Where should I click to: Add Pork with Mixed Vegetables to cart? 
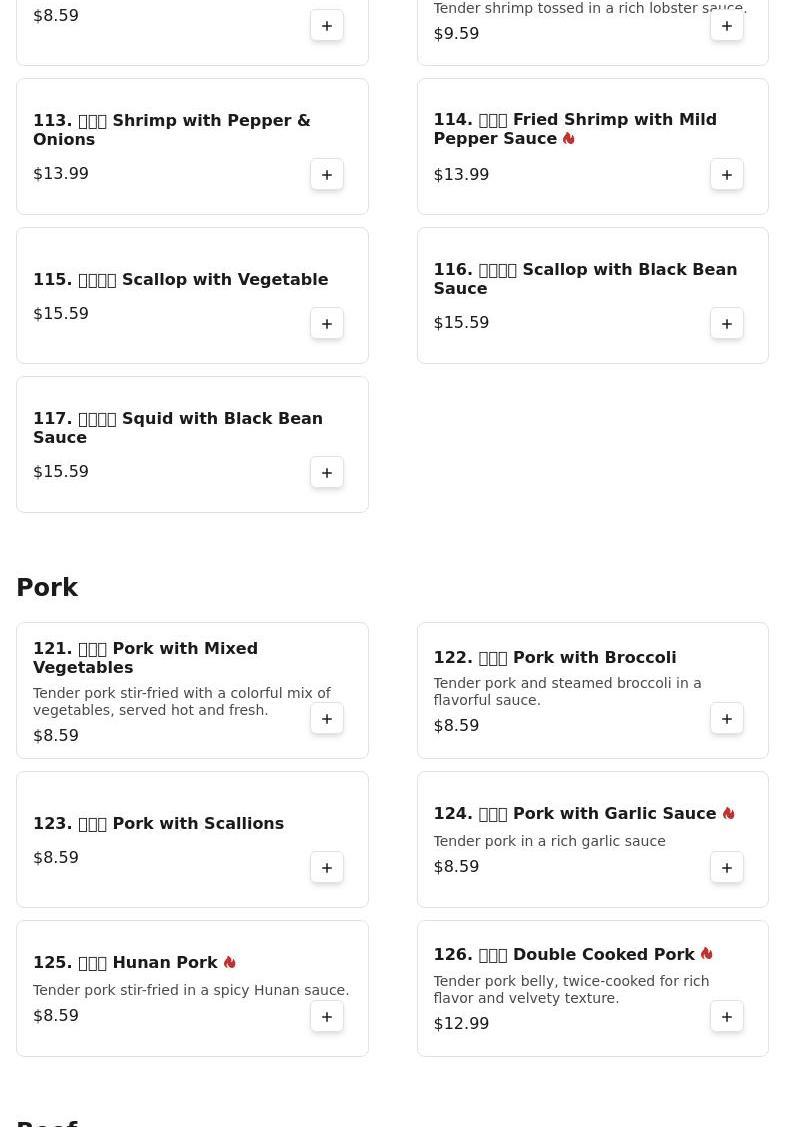[327, 719]
